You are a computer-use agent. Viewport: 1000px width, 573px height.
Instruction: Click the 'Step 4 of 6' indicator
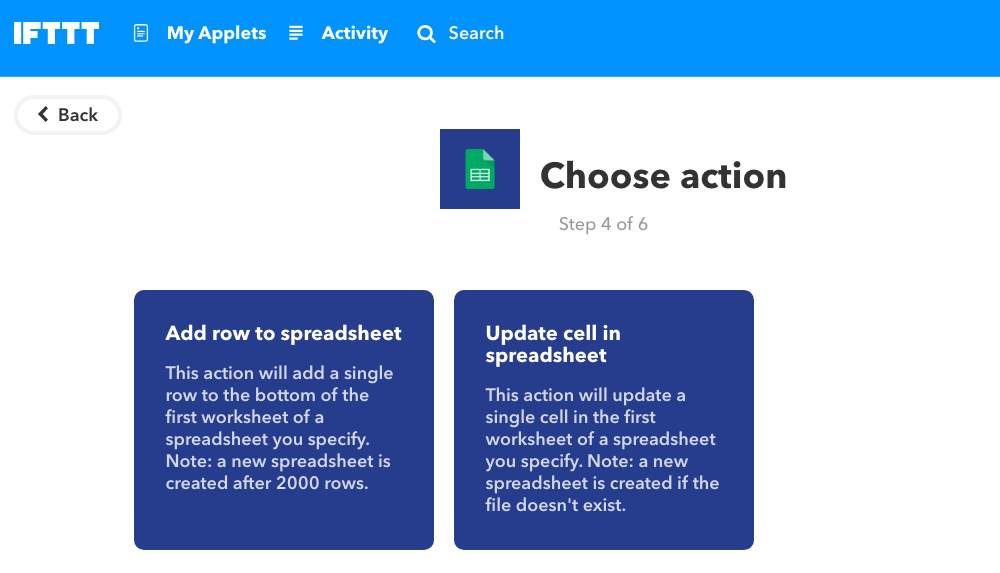click(603, 224)
